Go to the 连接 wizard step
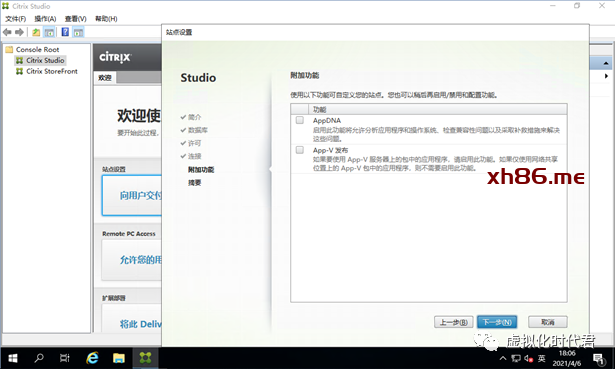 coord(195,156)
